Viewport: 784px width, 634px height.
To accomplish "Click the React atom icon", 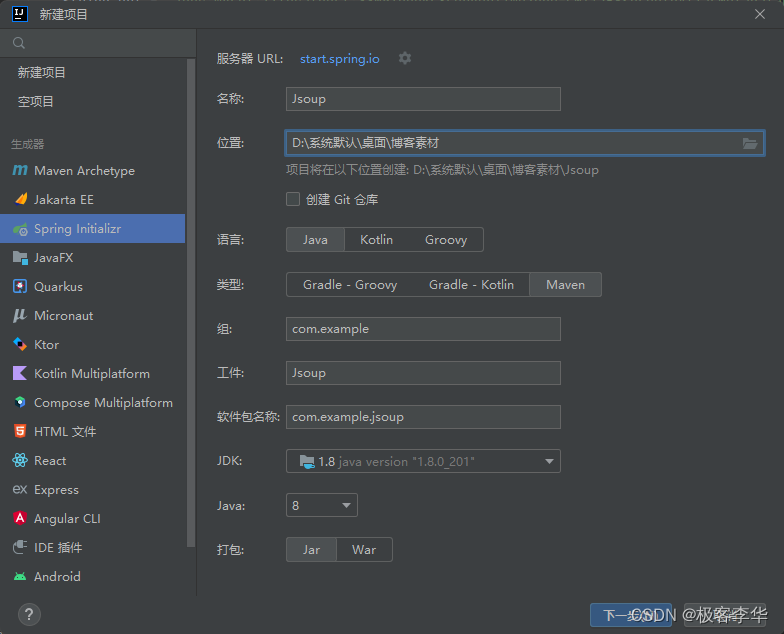I will point(20,460).
